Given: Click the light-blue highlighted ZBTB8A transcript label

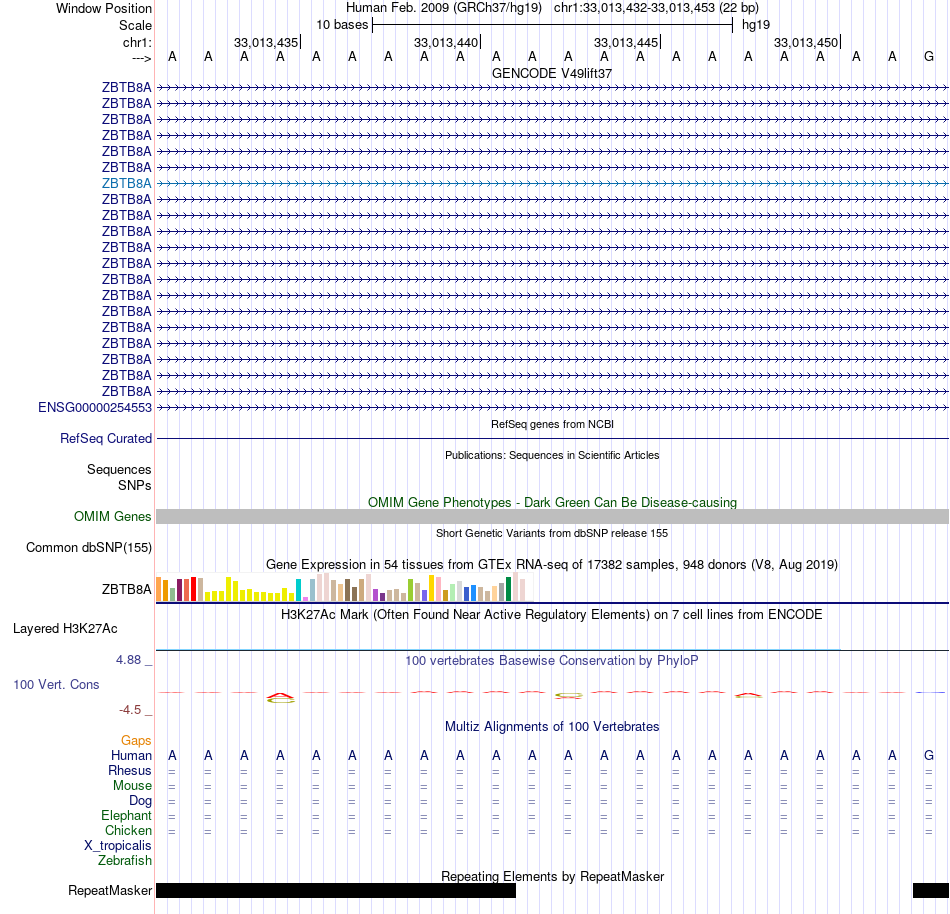Looking at the screenshot, I should 126,184.
